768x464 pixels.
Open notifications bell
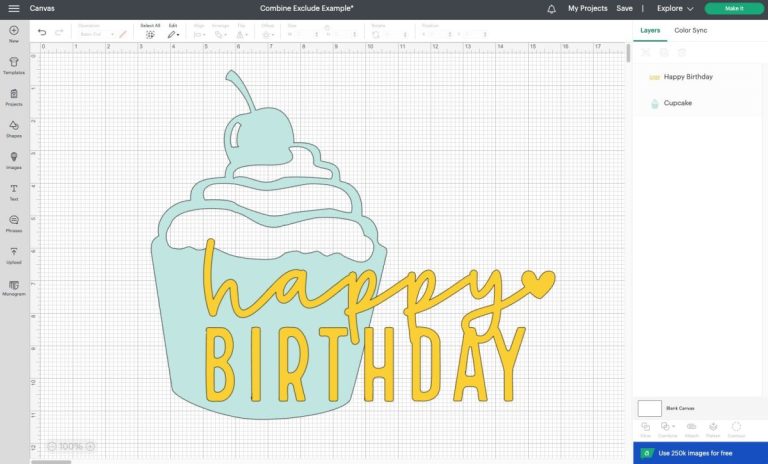[551, 8]
